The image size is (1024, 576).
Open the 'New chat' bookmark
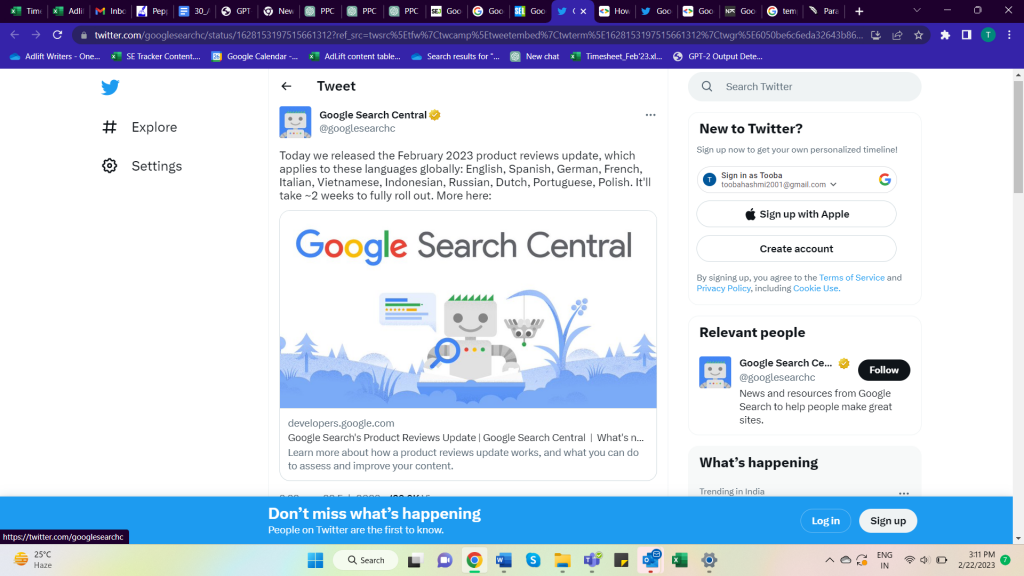[535, 56]
